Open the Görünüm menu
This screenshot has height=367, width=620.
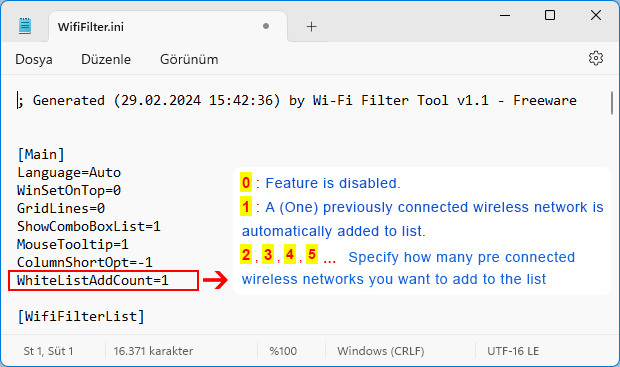pyautogui.click(x=189, y=59)
